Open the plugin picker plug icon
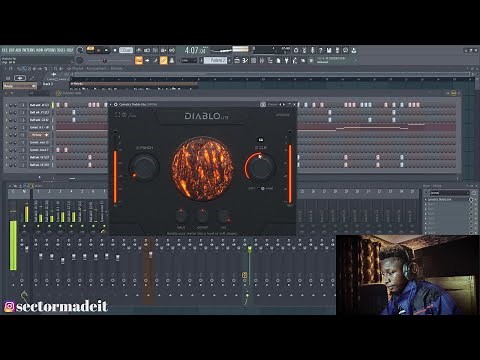The width and height of the screenshot is (480, 360). point(286,60)
